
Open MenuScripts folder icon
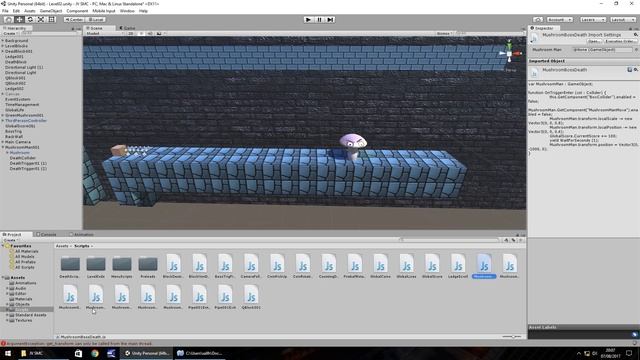coord(122,264)
